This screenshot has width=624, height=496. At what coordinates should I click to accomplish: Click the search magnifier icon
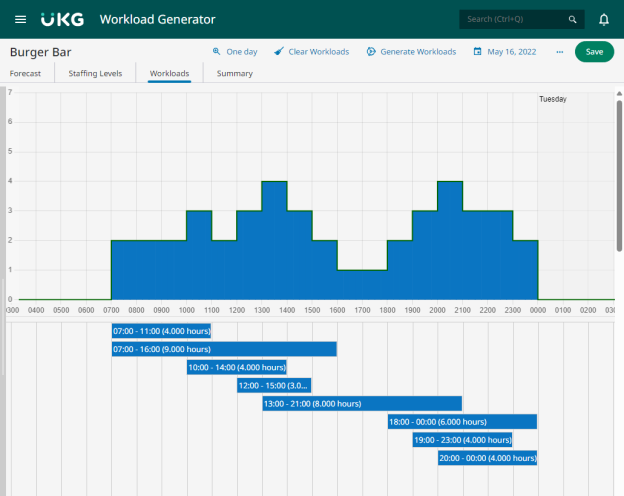coord(572,19)
